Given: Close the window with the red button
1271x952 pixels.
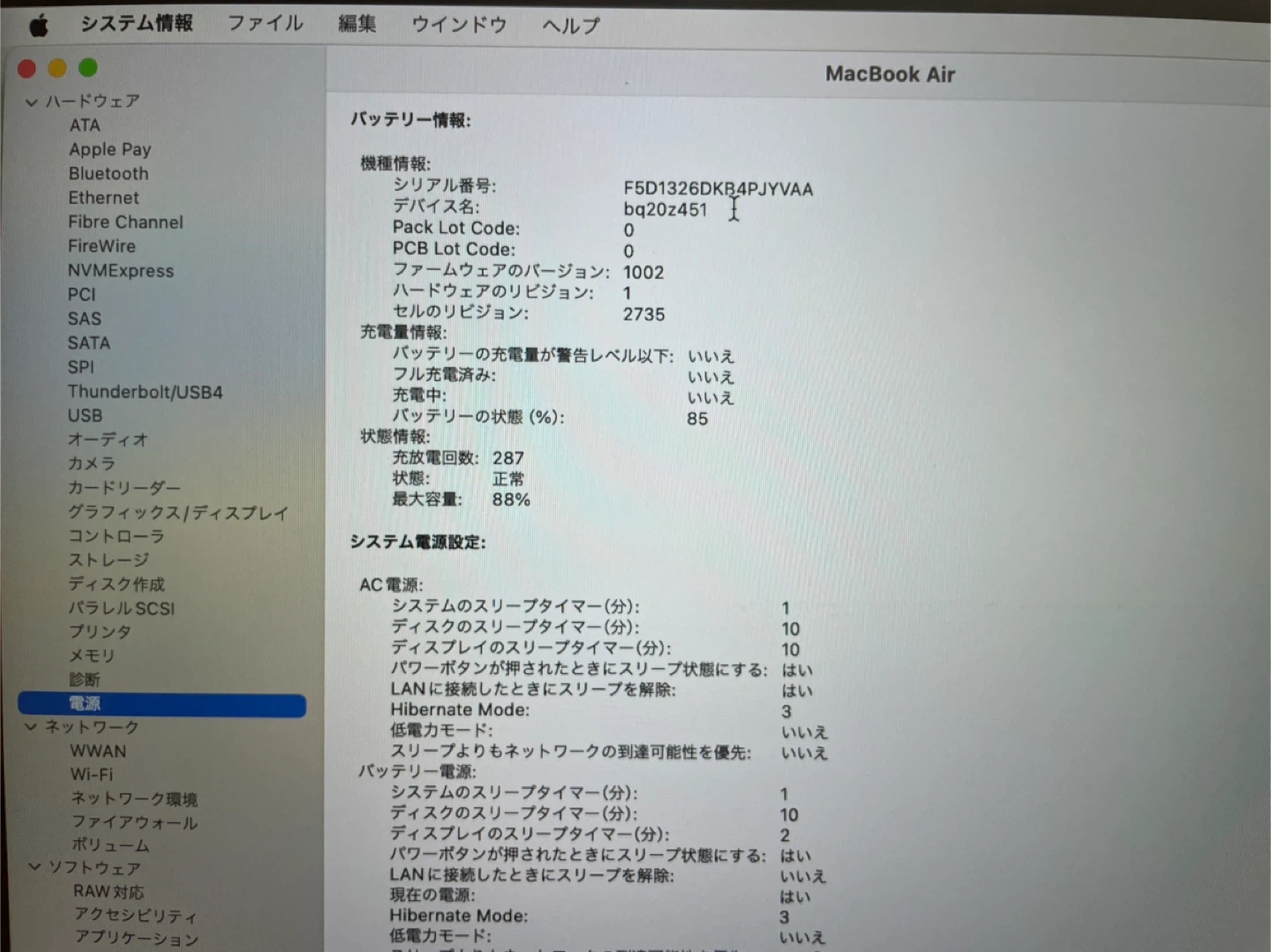Looking at the screenshot, I should point(26,68).
